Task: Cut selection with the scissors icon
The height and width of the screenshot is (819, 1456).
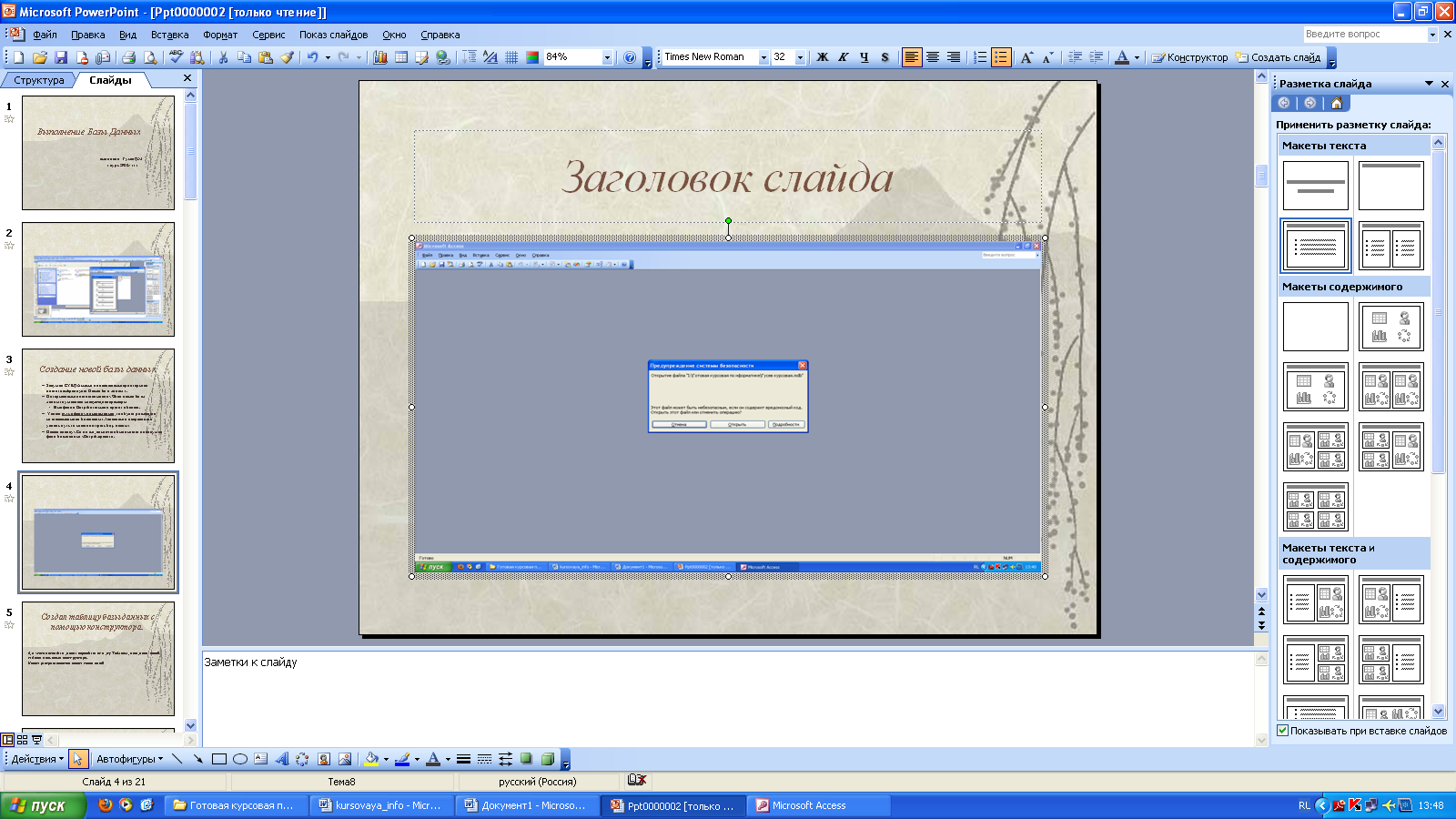Action: (x=223, y=57)
